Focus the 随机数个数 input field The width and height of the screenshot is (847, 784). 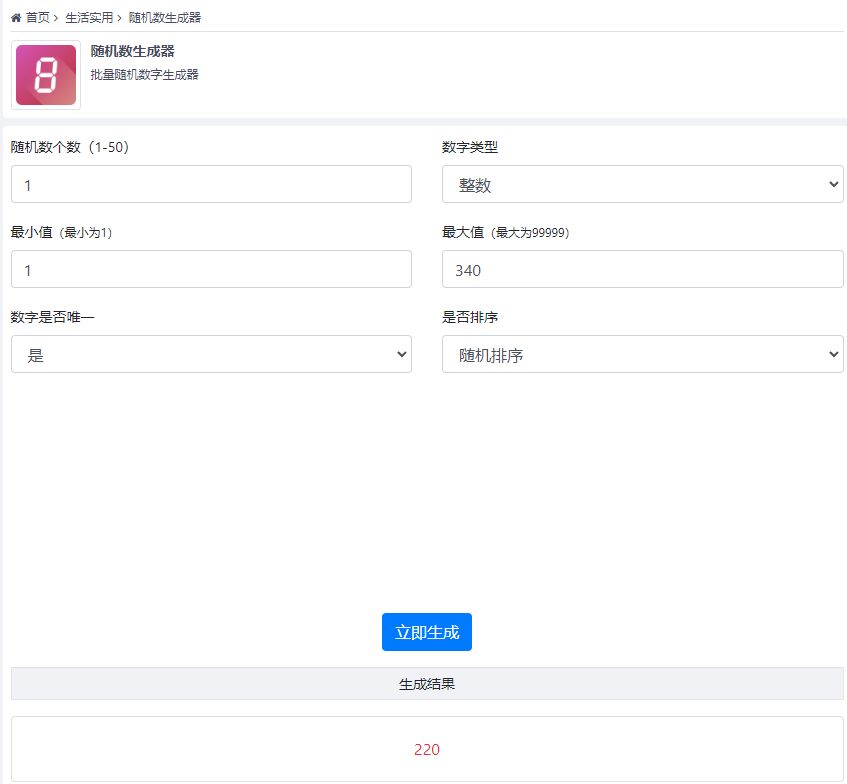pyautogui.click(x=211, y=184)
